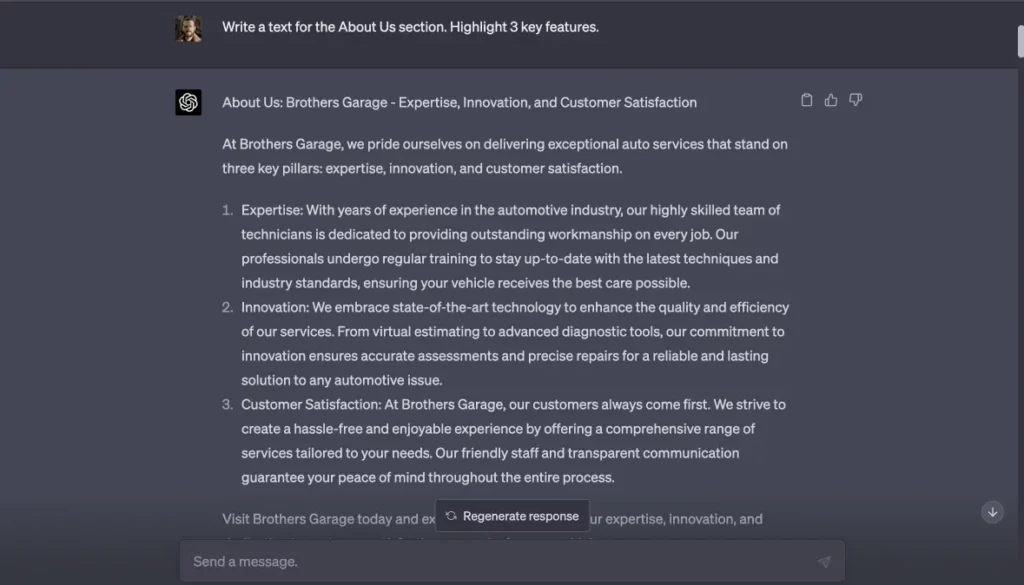
Task: Click the thumbs up icon
Action: click(831, 100)
